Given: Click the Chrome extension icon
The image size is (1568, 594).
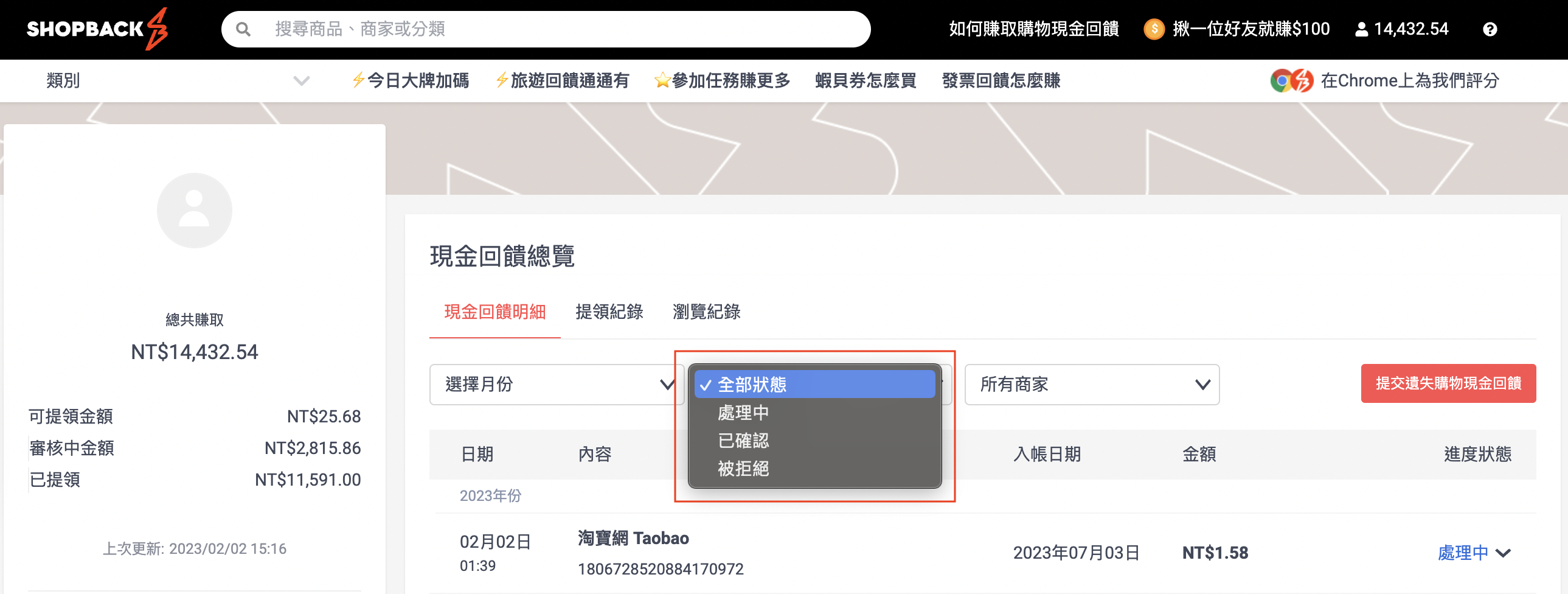Looking at the screenshot, I should [1292, 80].
